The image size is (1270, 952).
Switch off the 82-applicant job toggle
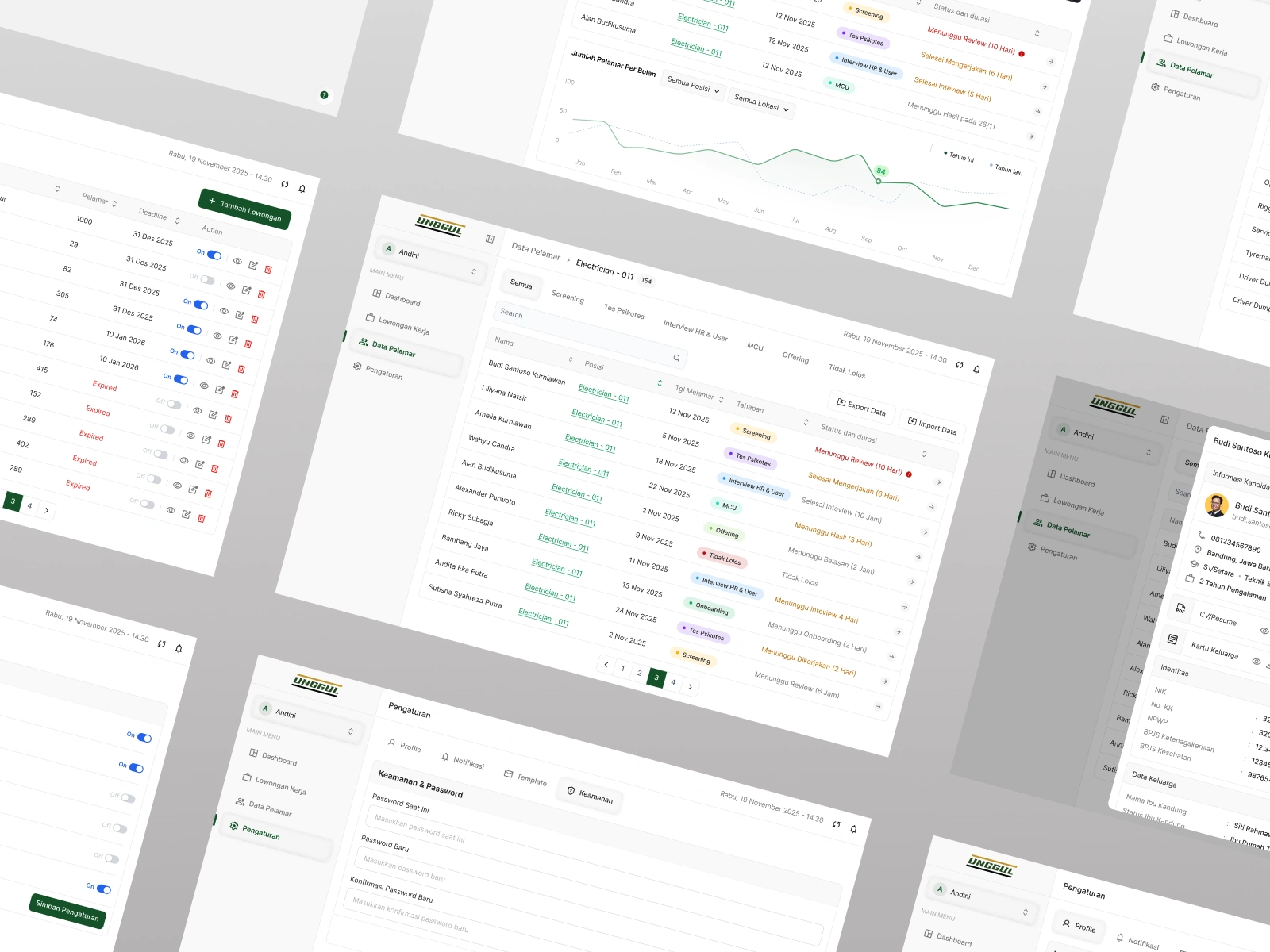pyautogui.click(x=201, y=305)
